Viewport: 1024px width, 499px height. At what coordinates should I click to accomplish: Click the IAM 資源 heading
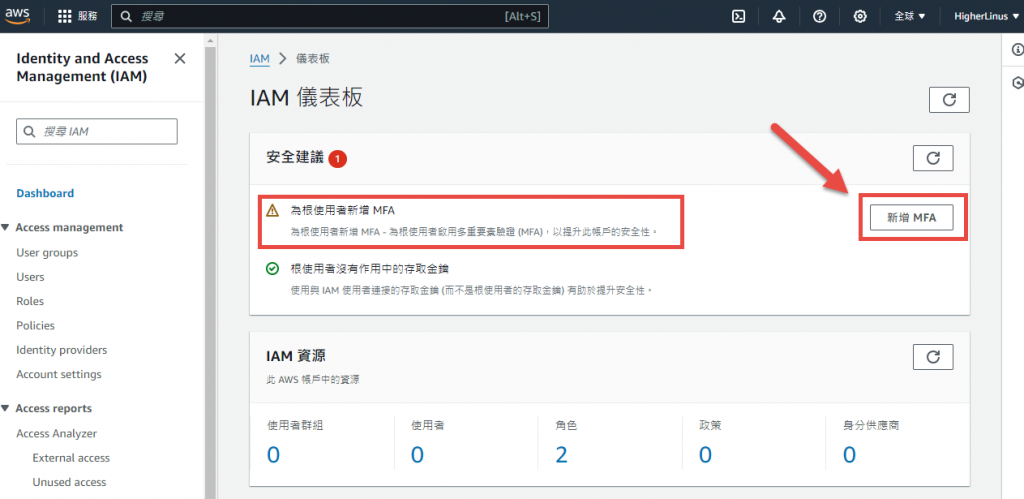pos(296,356)
